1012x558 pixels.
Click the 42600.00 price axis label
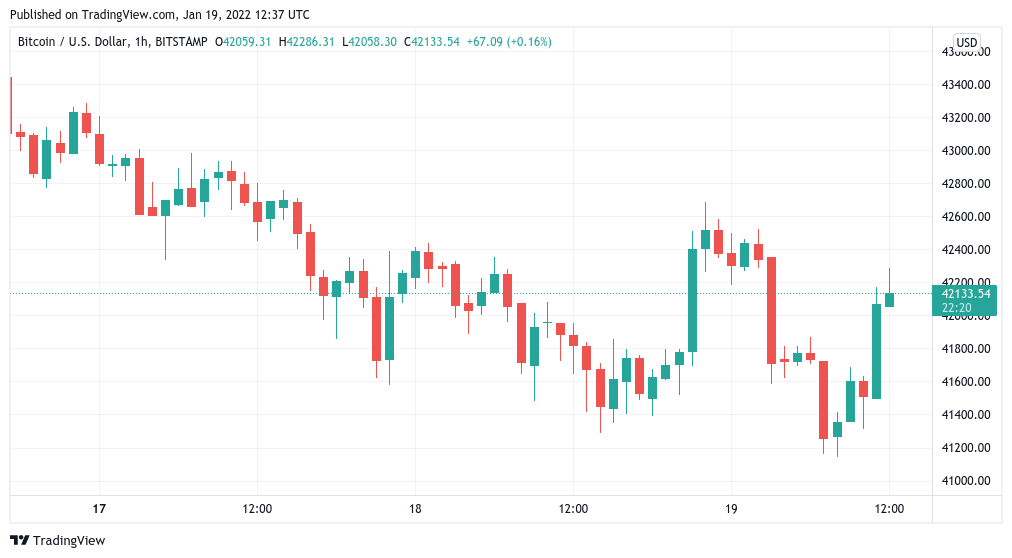(x=966, y=217)
